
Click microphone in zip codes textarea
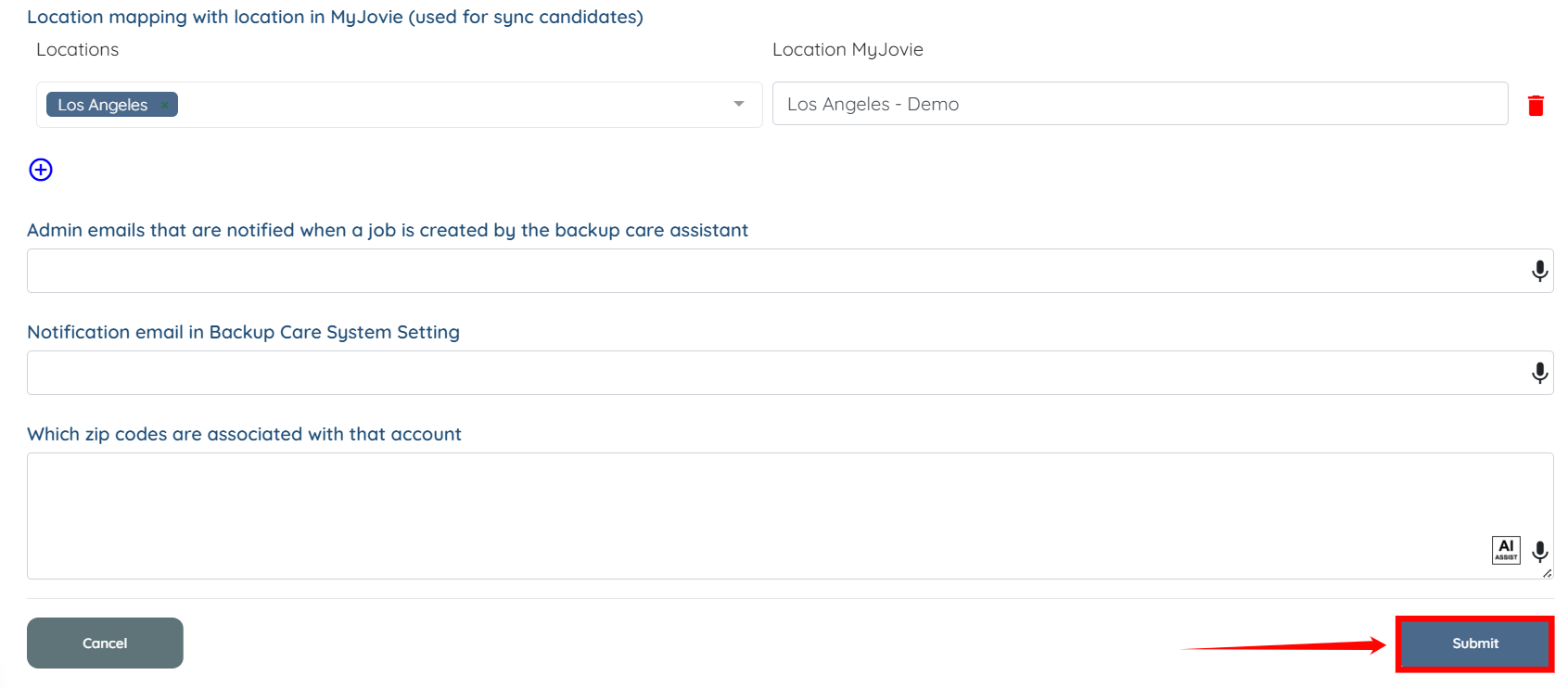pos(1539,552)
